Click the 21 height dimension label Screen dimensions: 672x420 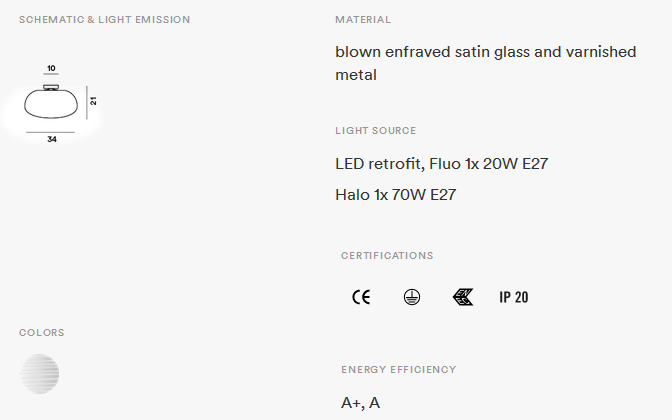tap(93, 101)
